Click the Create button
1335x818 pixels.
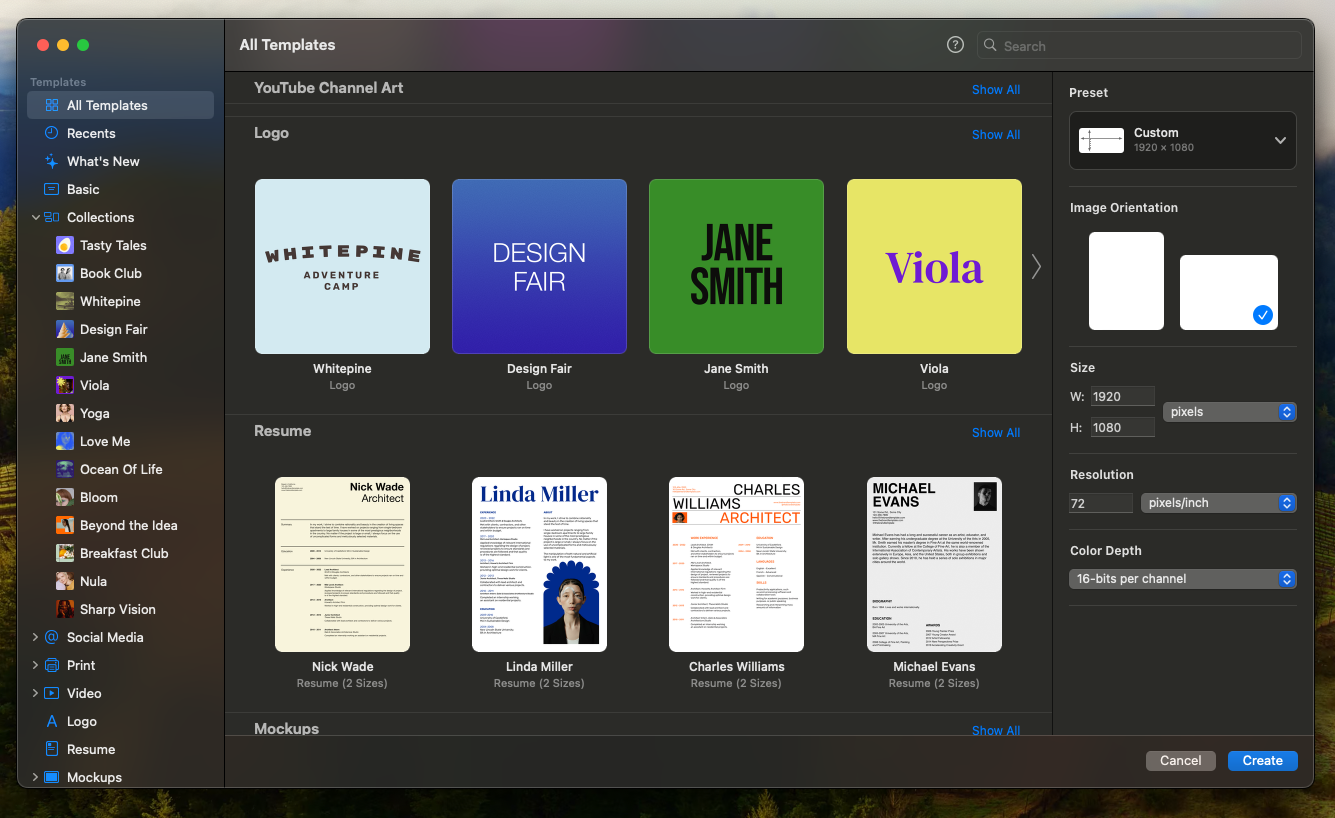1262,761
